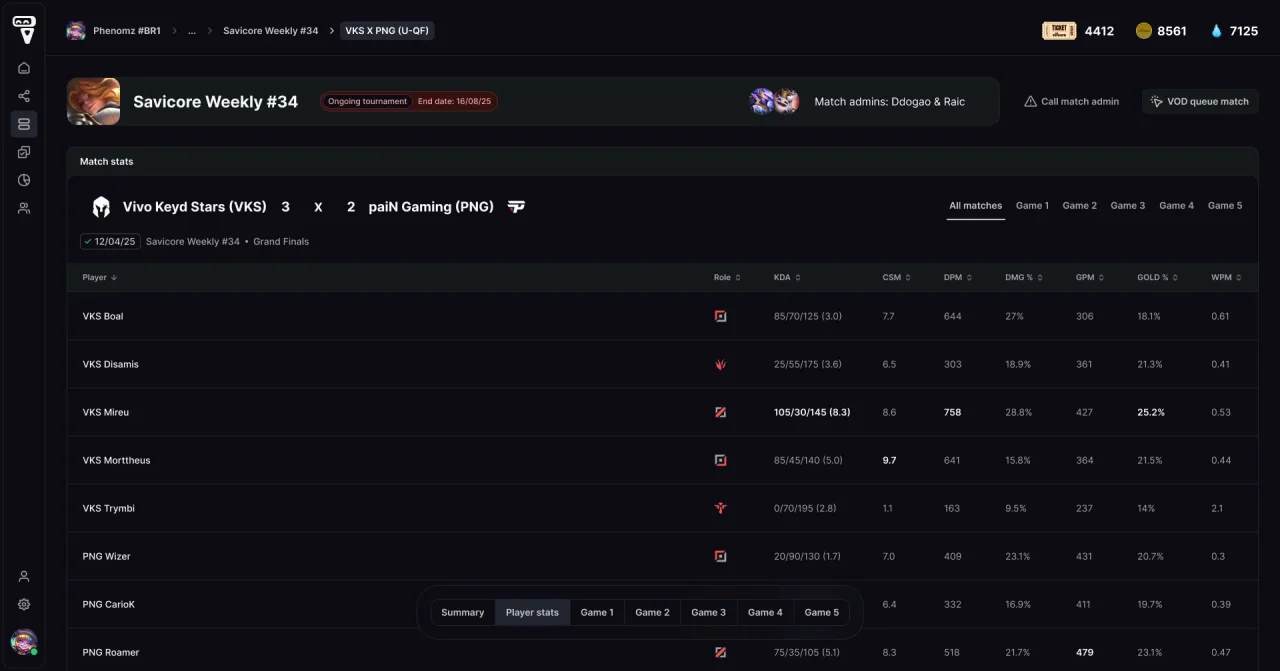This screenshot has width=1280, height=671.
Task: Click the paiN Gaming team logo
Action: pos(516,207)
